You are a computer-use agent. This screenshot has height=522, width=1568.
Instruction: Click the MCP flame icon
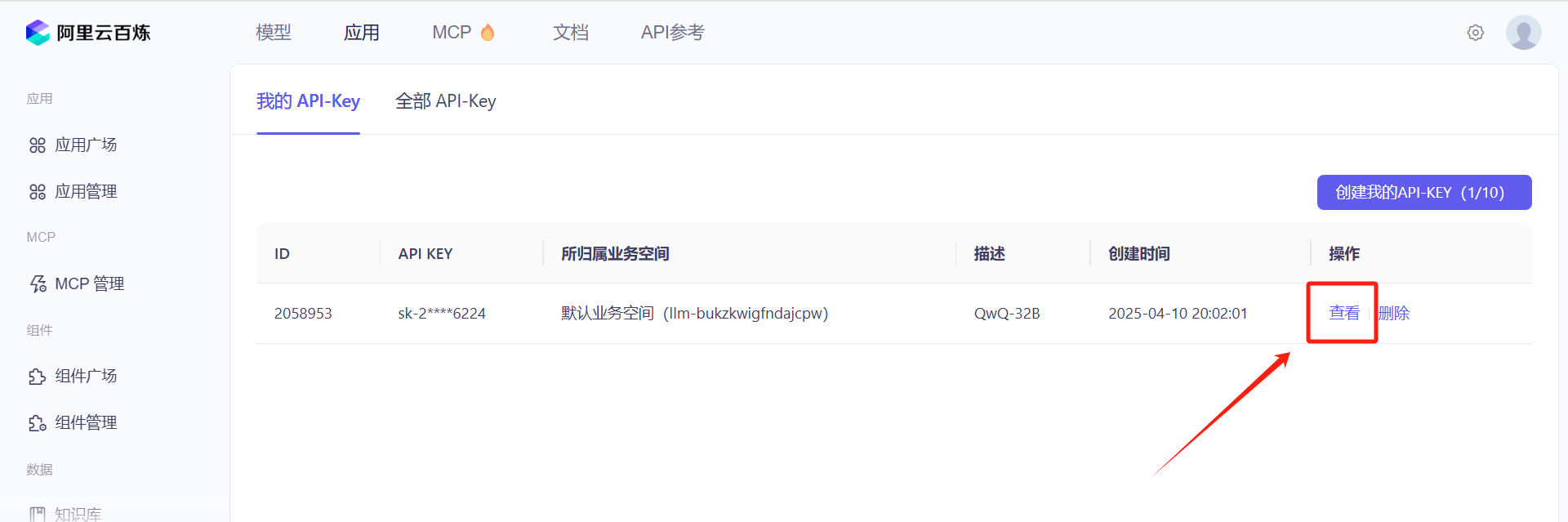[x=488, y=32]
